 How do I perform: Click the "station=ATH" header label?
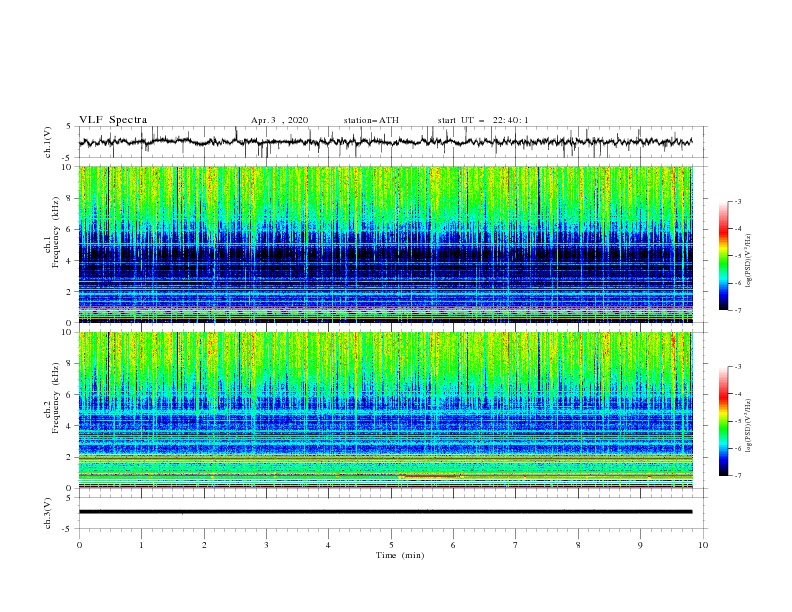coord(371,120)
